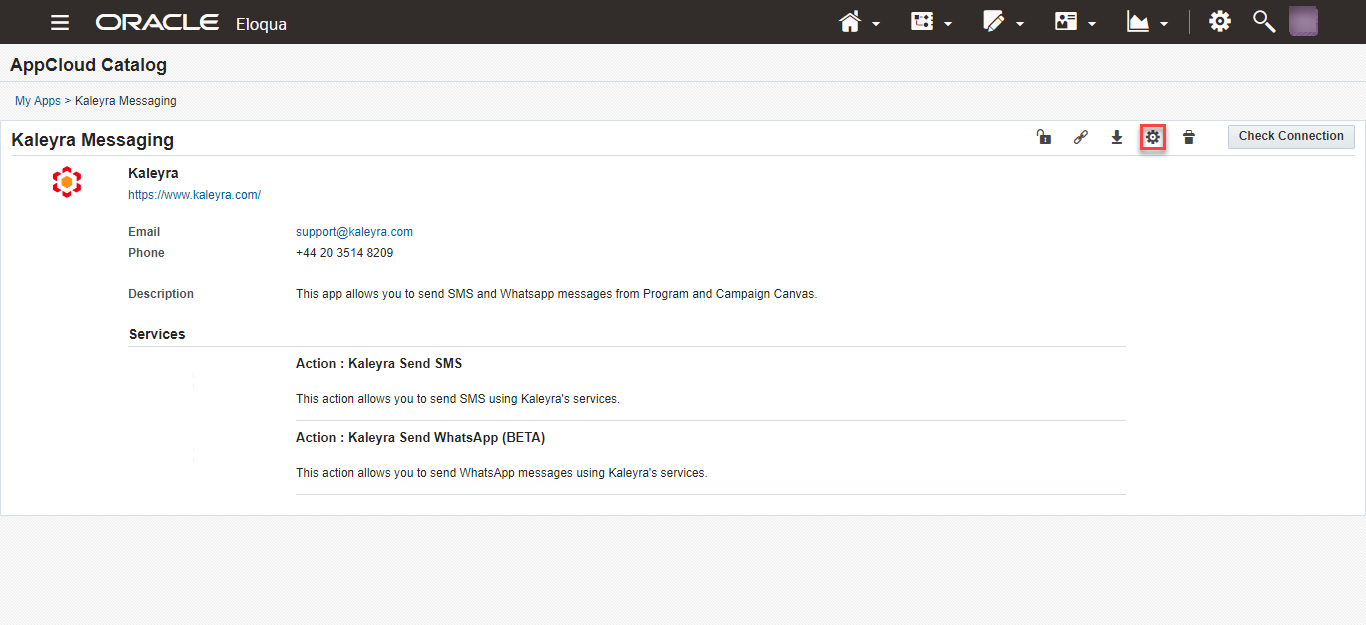Click the Description field label
The width and height of the screenshot is (1366, 625).
(x=161, y=294)
